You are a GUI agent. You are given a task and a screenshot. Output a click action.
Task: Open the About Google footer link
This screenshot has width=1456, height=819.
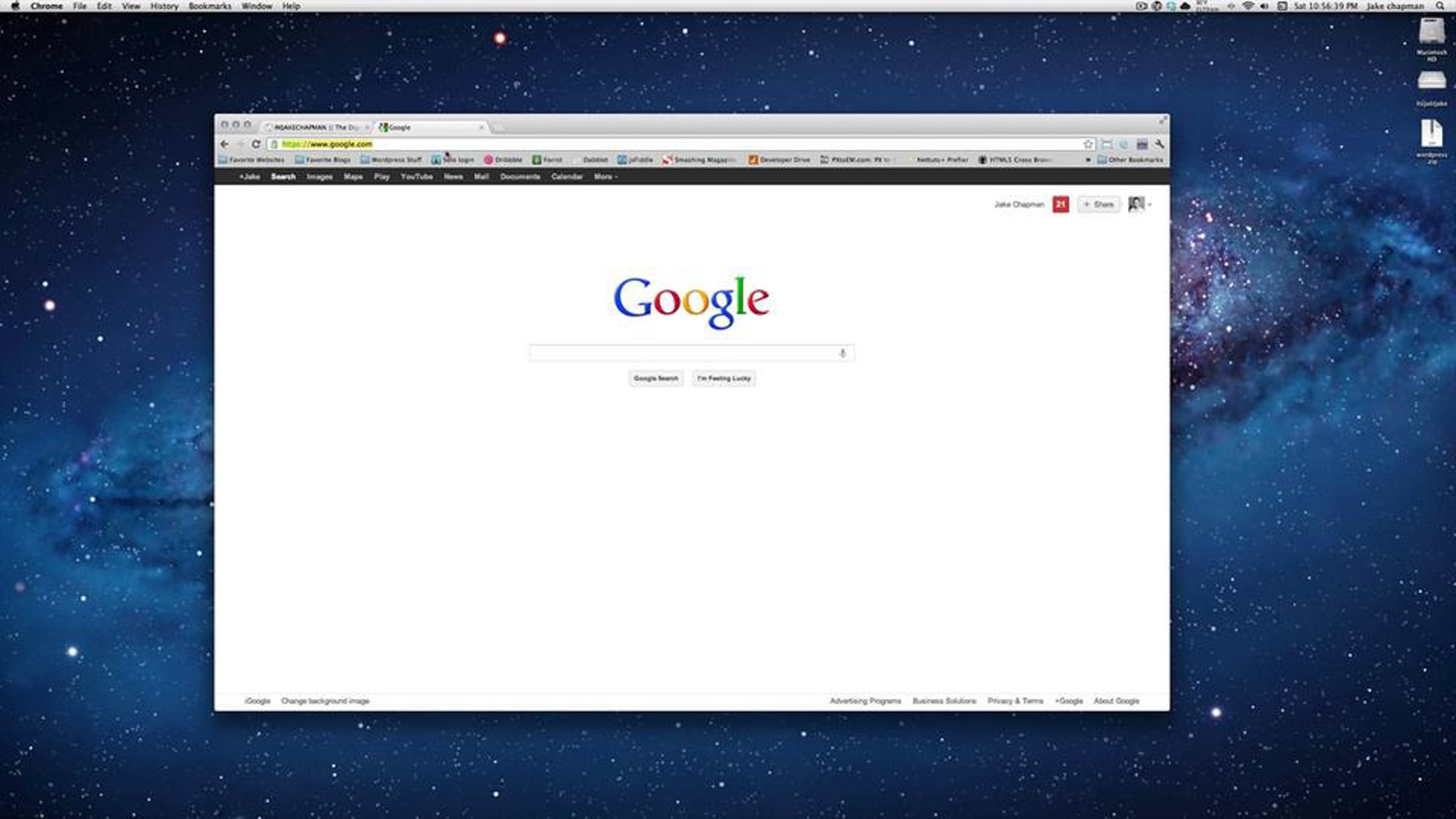click(x=1117, y=701)
